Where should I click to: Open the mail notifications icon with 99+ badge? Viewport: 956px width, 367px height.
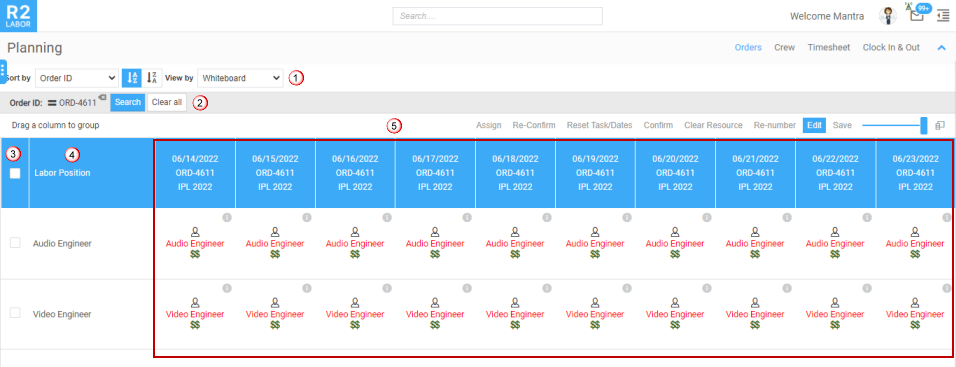[x=916, y=14]
